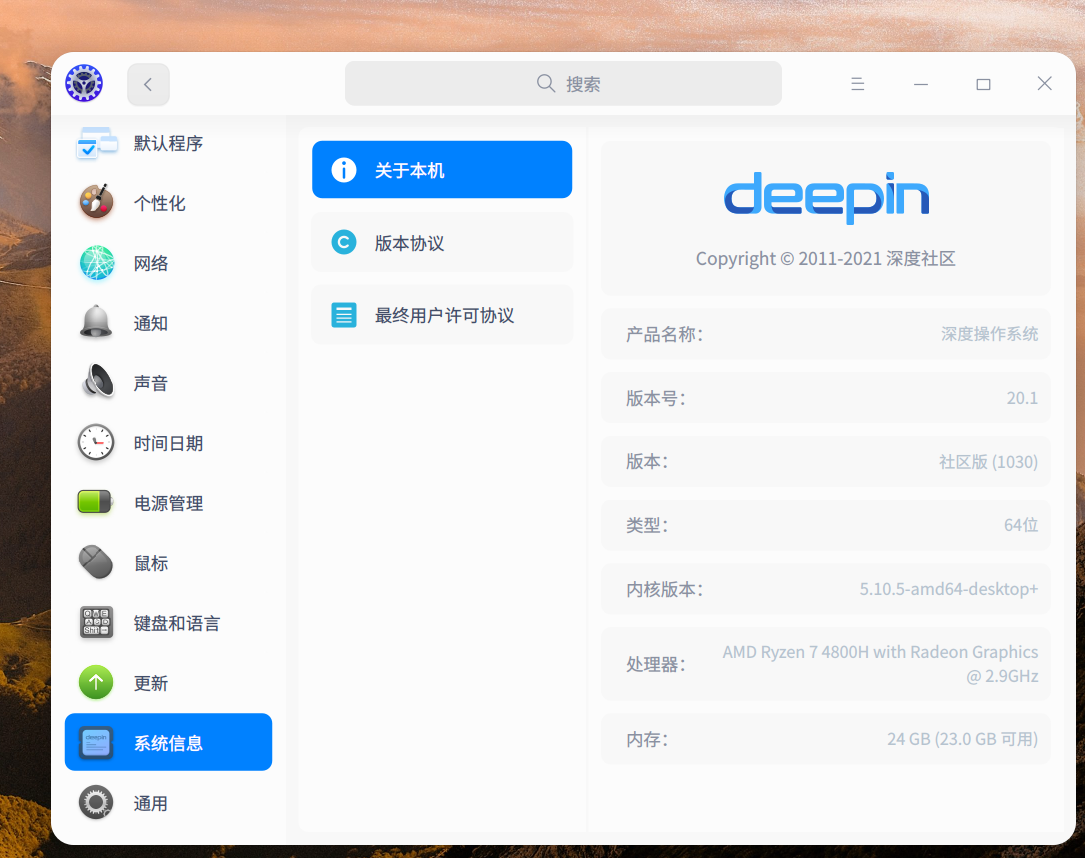Click the 社区版 (1030) edition value

[988, 462]
